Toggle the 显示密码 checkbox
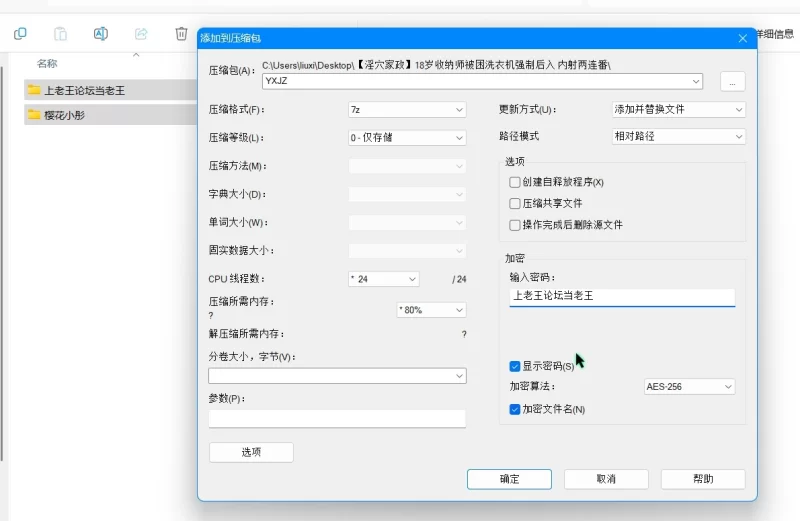Image resolution: width=800 pixels, height=521 pixels. pyautogui.click(x=515, y=366)
